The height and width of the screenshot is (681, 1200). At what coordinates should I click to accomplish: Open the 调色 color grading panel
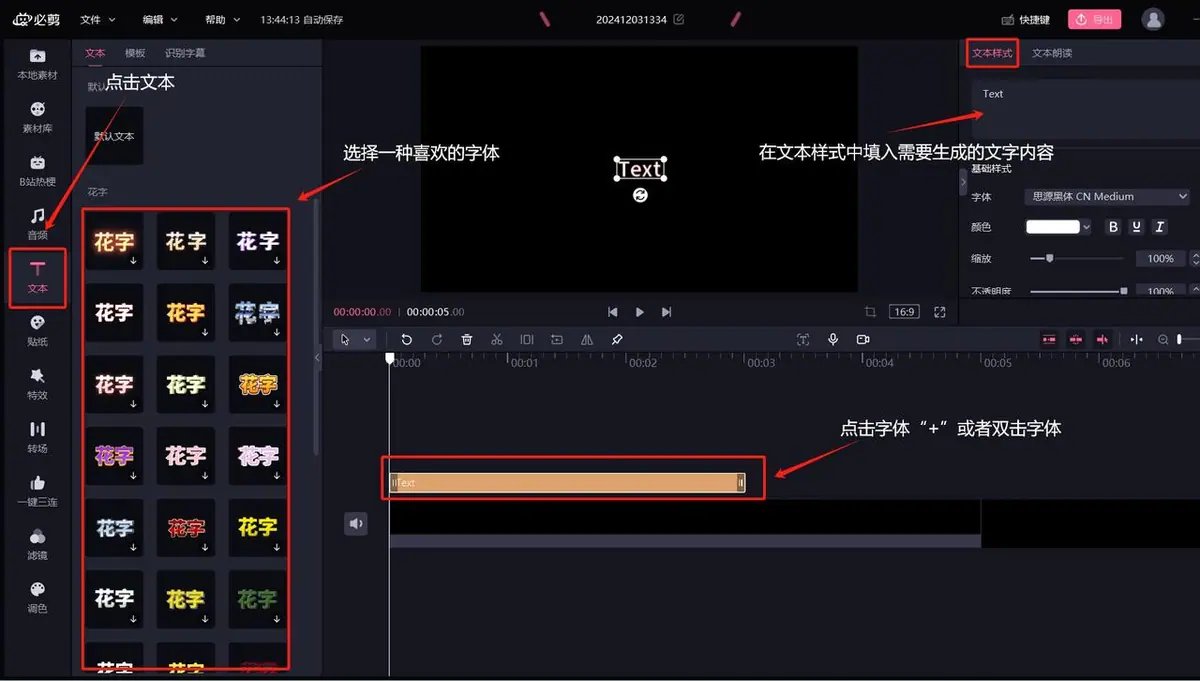(x=37, y=597)
